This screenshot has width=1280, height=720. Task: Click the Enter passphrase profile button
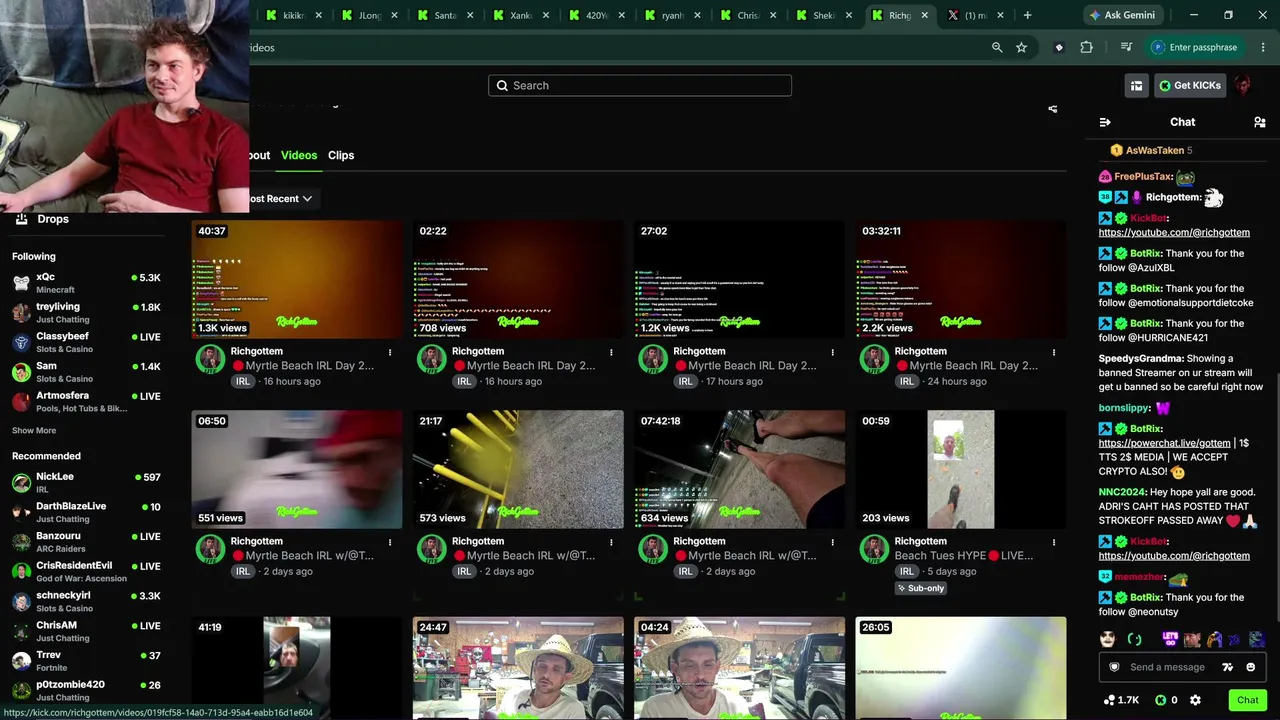tap(1194, 47)
